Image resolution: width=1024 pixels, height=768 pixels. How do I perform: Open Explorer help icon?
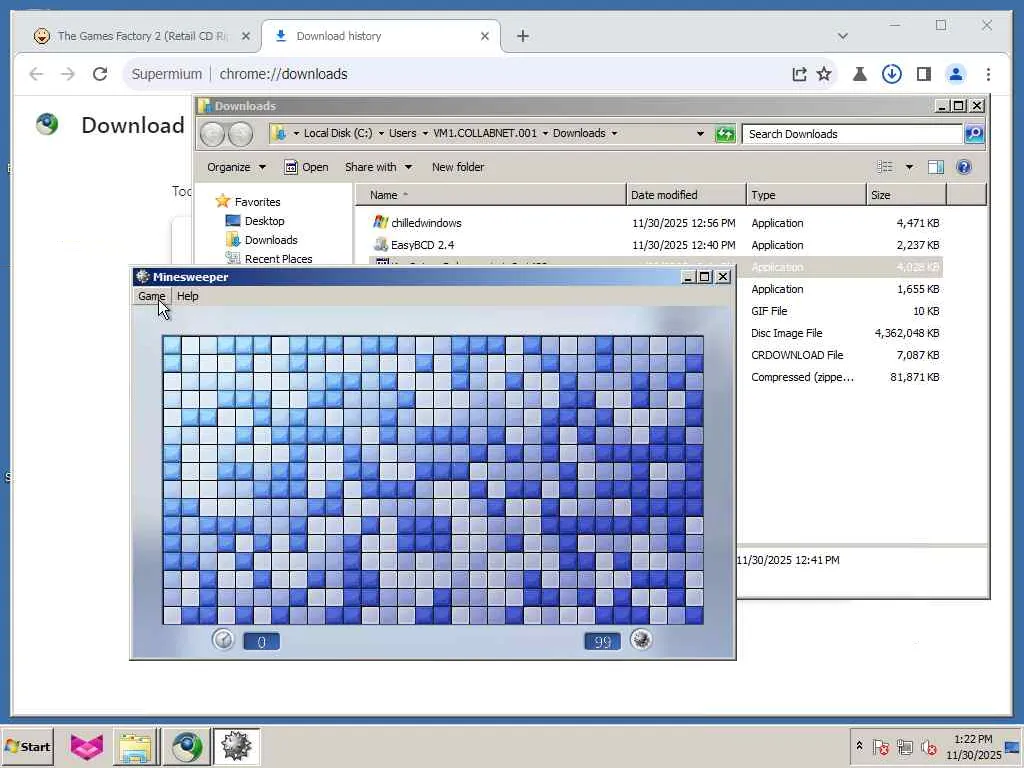click(963, 167)
